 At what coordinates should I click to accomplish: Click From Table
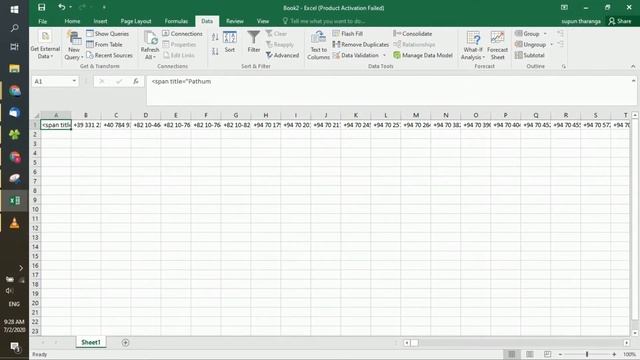click(104, 44)
